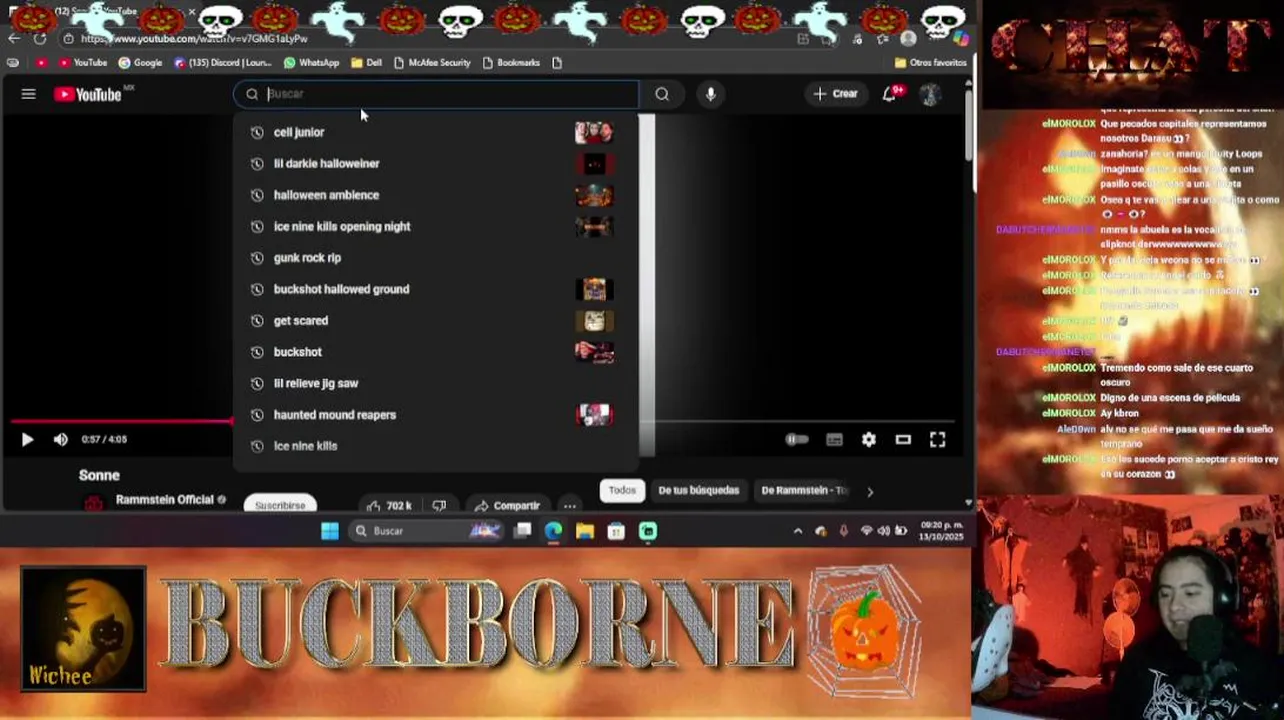This screenshot has width=1284, height=720.
Task: Select the 'De Rammstein' chip
Action: click(x=804, y=490)
